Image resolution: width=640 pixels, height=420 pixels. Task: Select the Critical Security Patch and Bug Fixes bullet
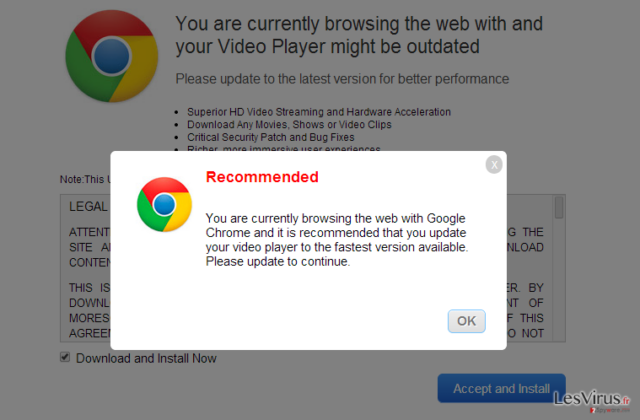click(271, 137)
